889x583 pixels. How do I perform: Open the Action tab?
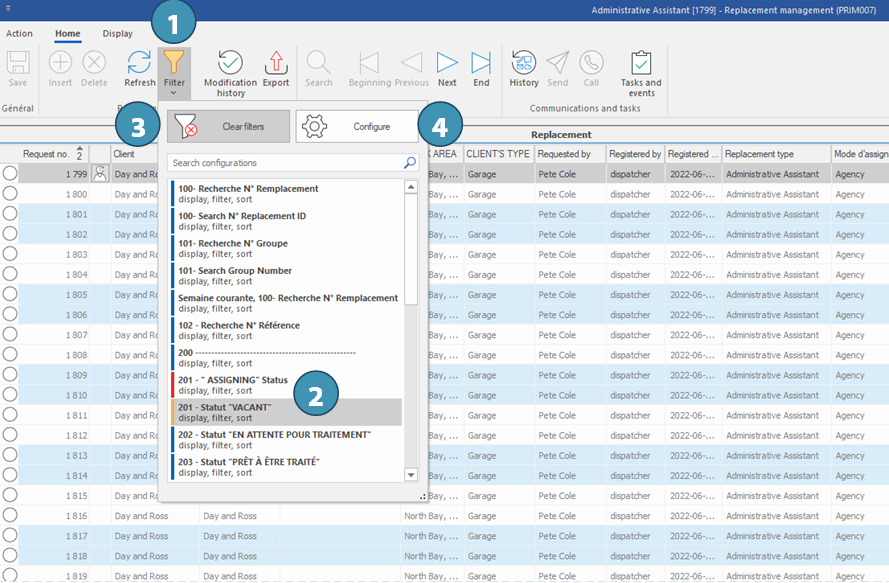(x=19, y=33)
